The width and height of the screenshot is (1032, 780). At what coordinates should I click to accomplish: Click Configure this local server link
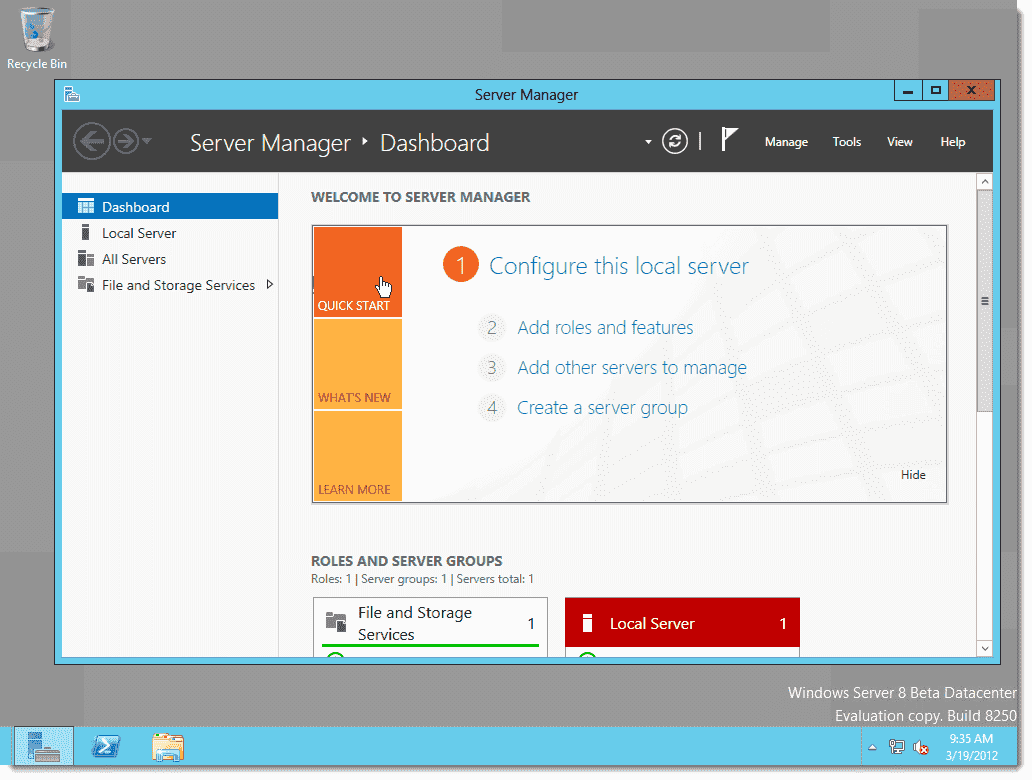[x=619, y=267]
